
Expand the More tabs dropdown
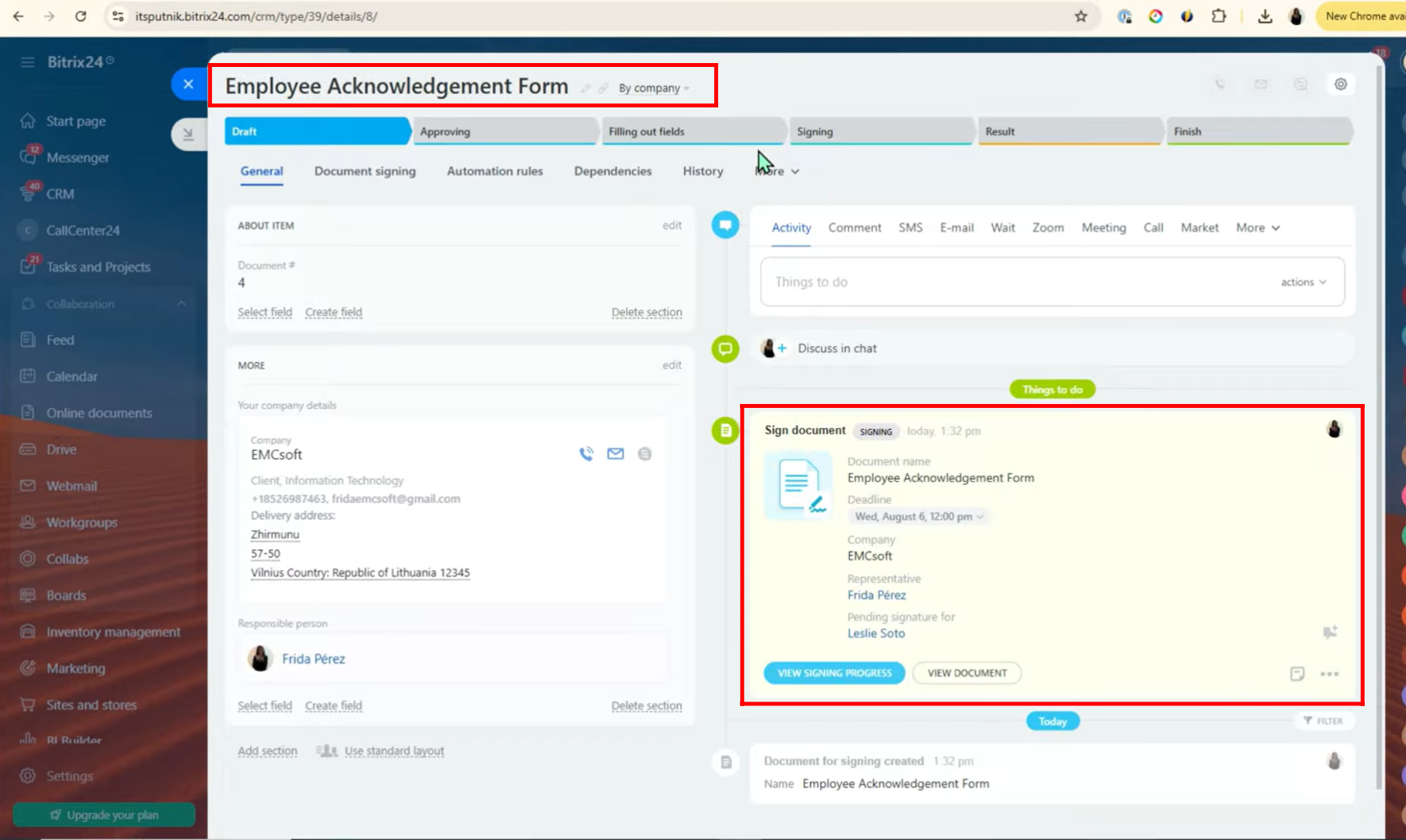pos(777,171)
